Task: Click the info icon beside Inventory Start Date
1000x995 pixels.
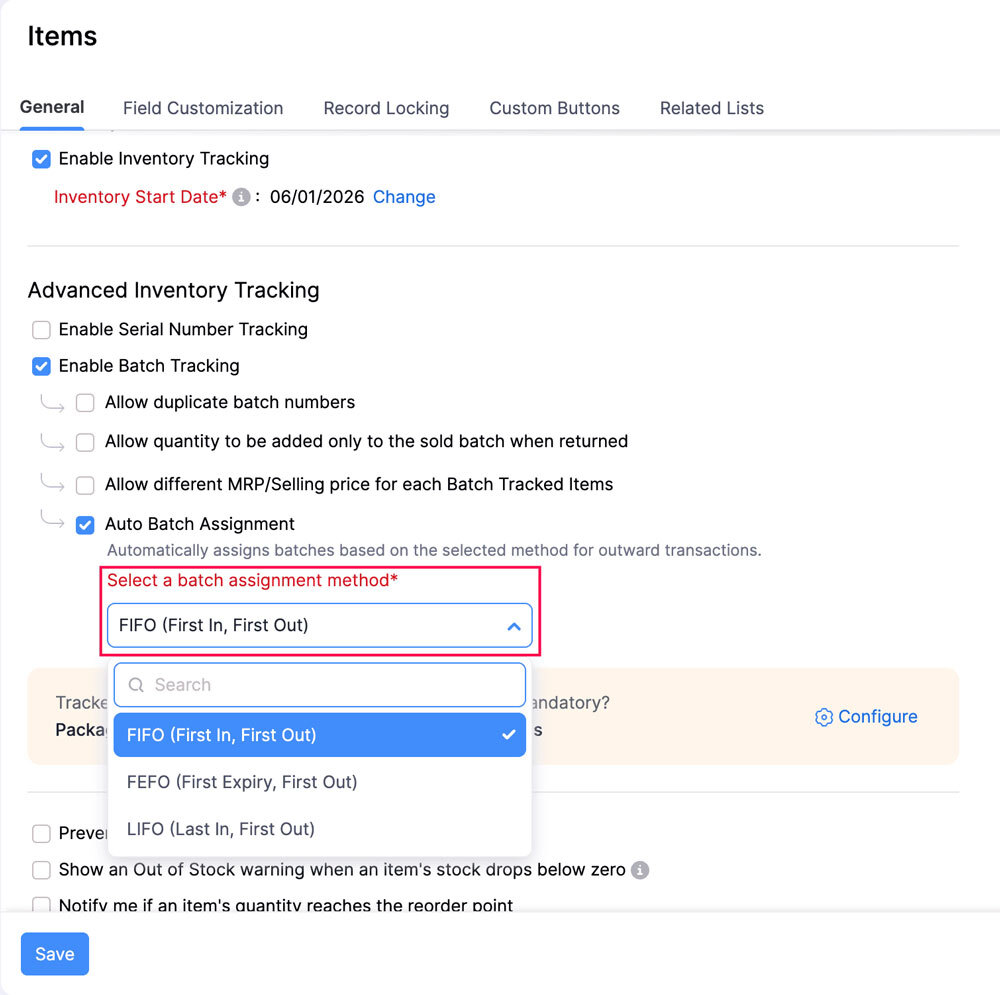Action: [241, 197]
